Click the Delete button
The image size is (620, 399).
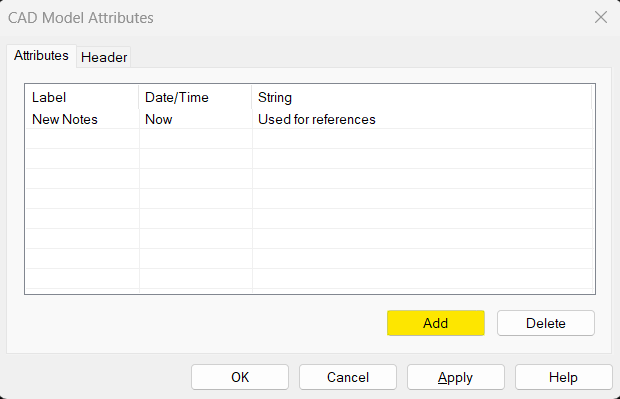[x=546, y=323]
